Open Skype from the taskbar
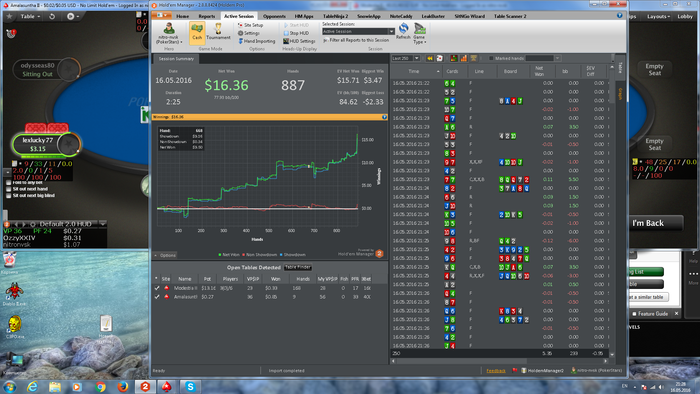 tap(190, 386)
